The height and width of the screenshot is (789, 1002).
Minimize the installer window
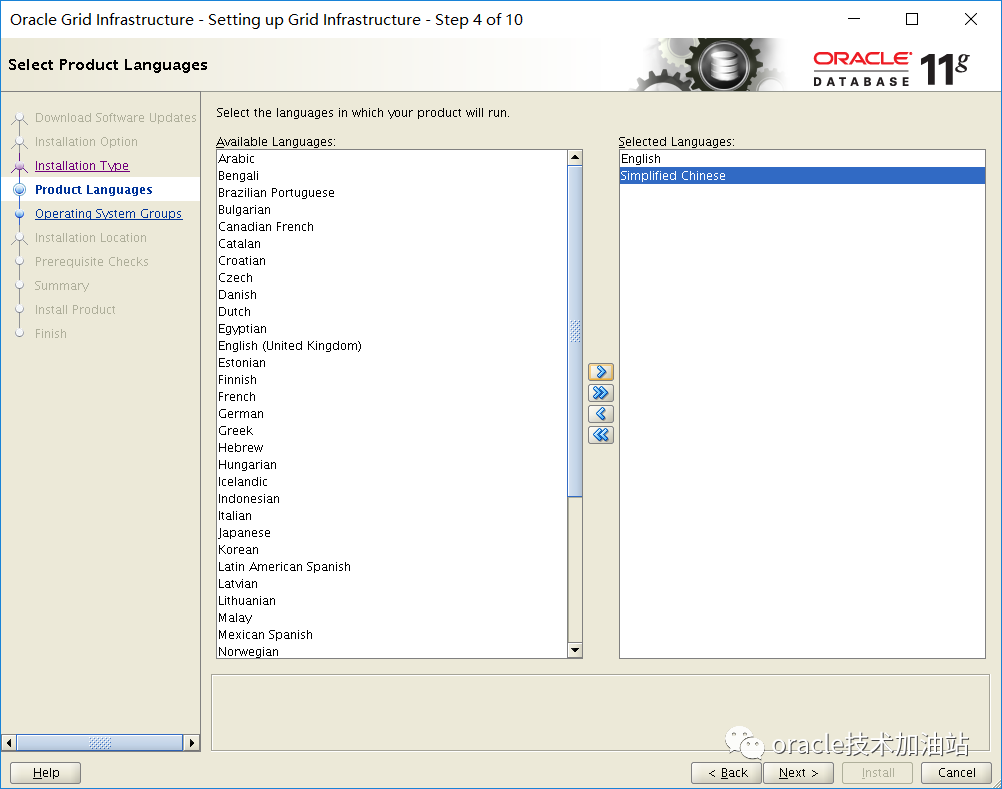pyautogui.click(x=854, y=19)
